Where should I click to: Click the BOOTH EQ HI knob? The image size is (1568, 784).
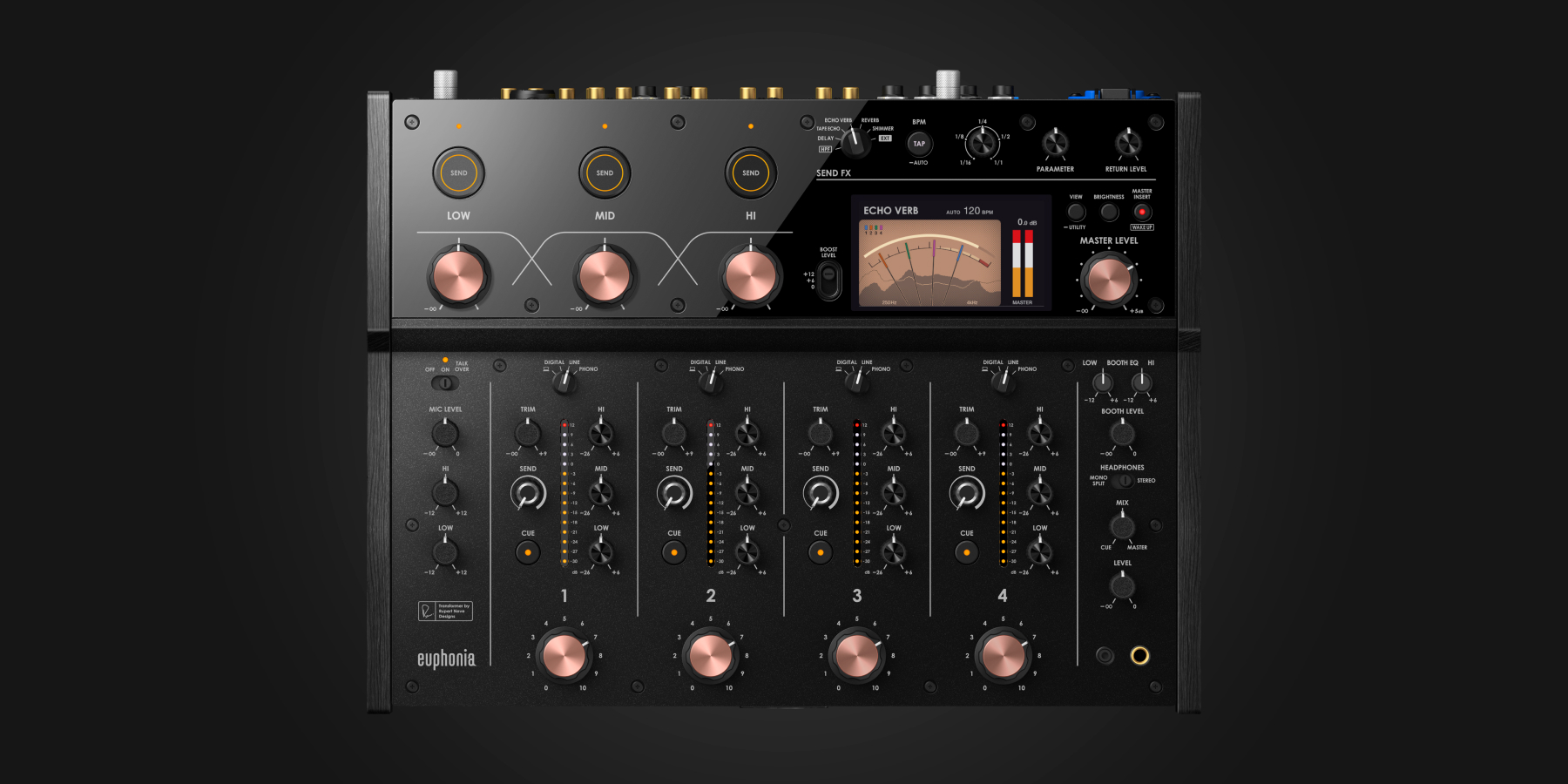coord(1141,382)
